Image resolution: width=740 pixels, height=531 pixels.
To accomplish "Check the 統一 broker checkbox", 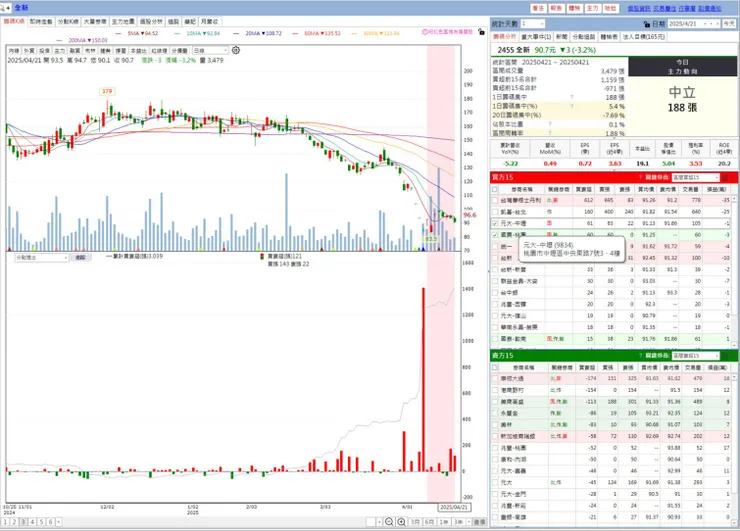I will click(x=495, y=246).
